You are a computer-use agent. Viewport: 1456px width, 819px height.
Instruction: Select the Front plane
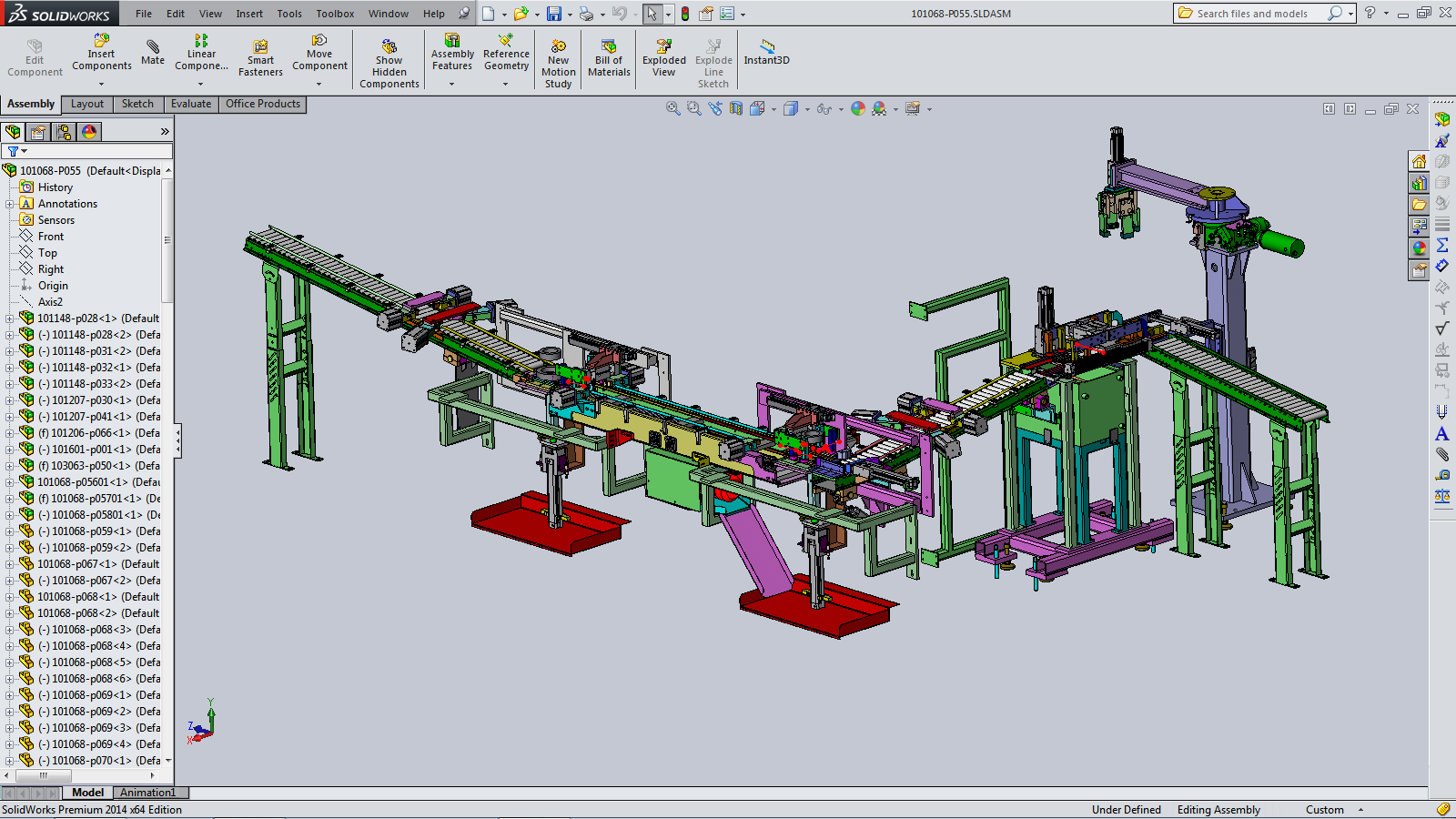tap(51, 237)
